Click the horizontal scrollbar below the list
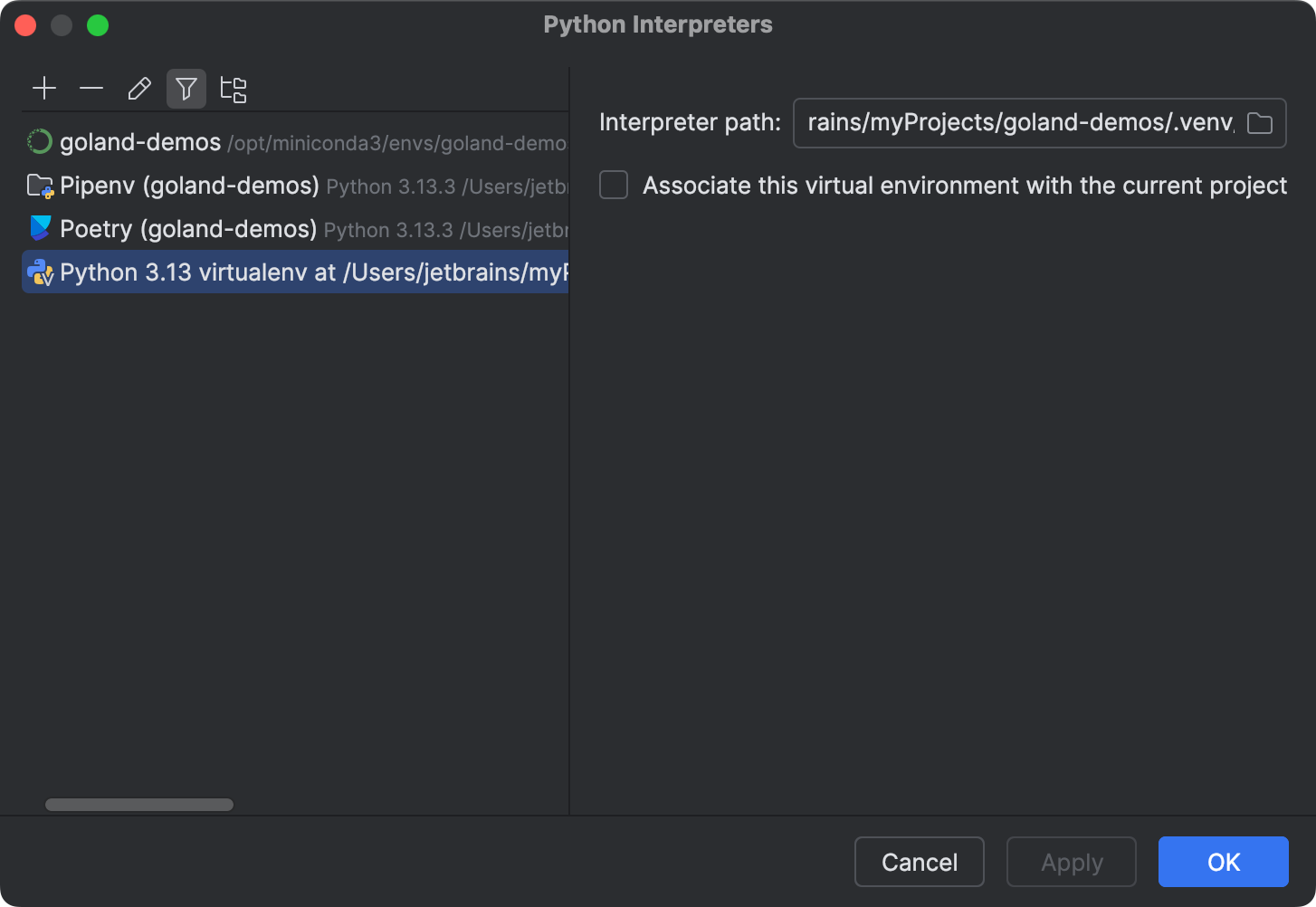The height and width of the screenshot is (907, 1316). 138,803
